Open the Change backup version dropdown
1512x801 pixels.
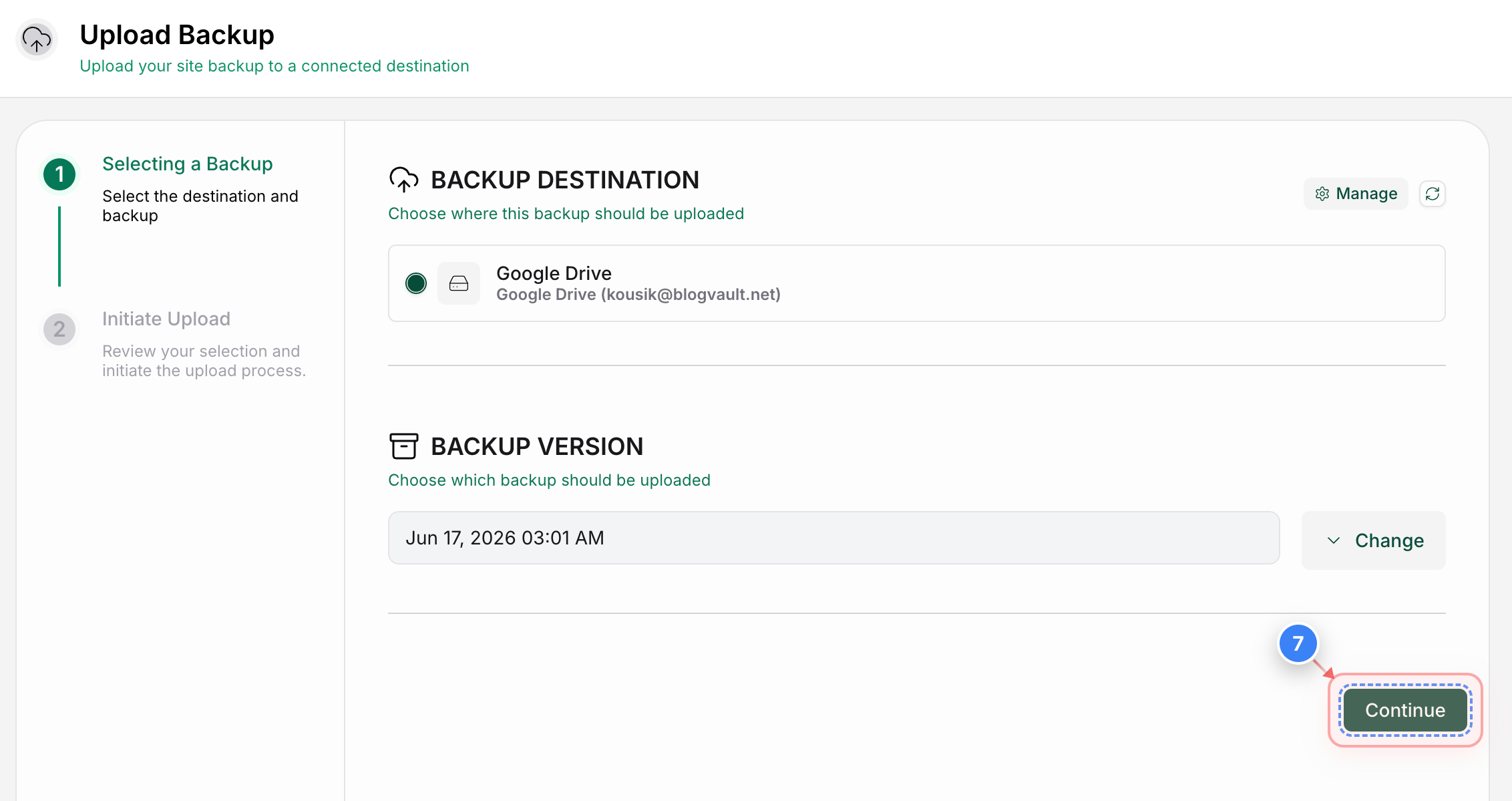point(1373,540)
